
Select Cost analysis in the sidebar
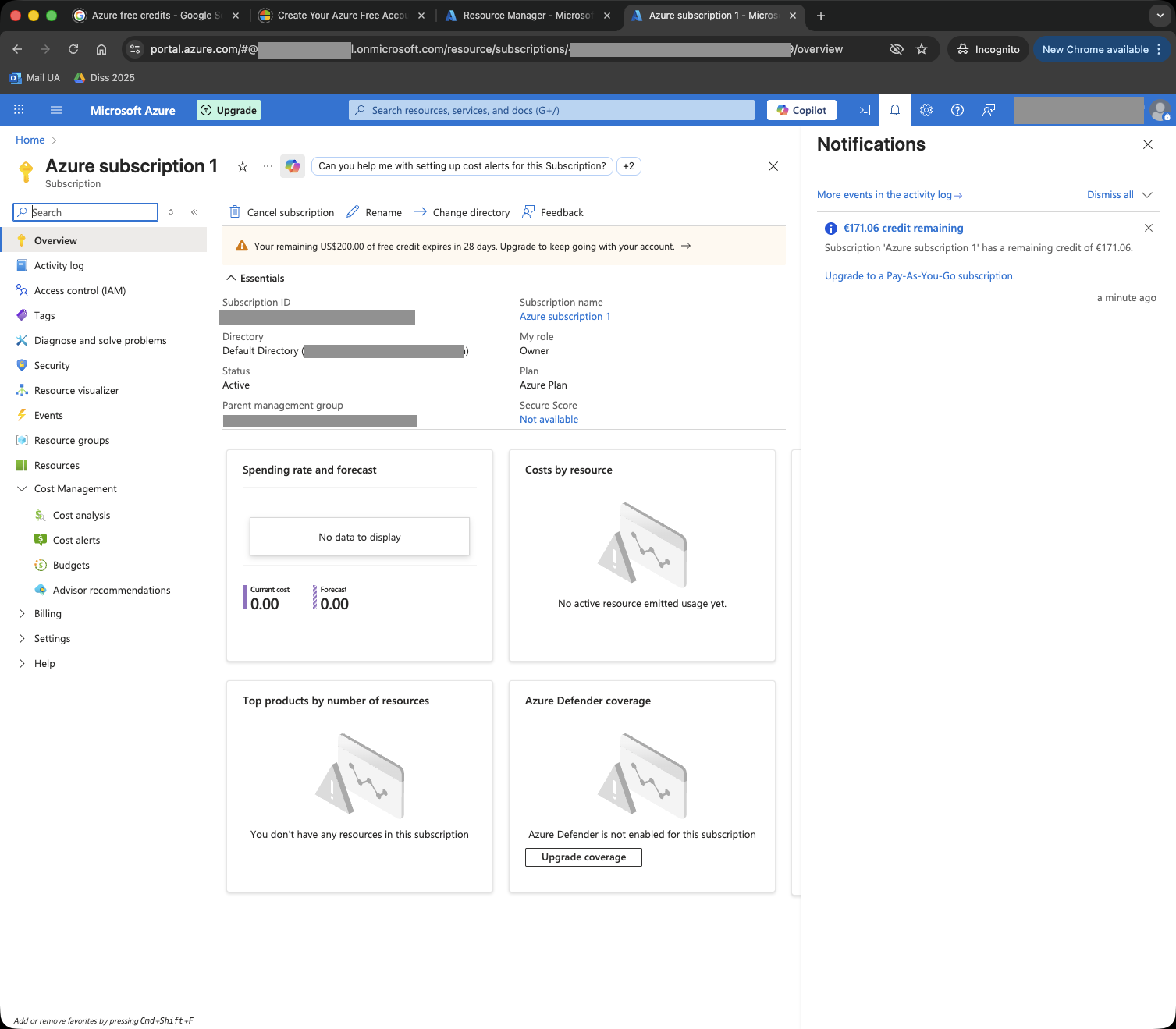pyautogui.click(x=81, y=516)
